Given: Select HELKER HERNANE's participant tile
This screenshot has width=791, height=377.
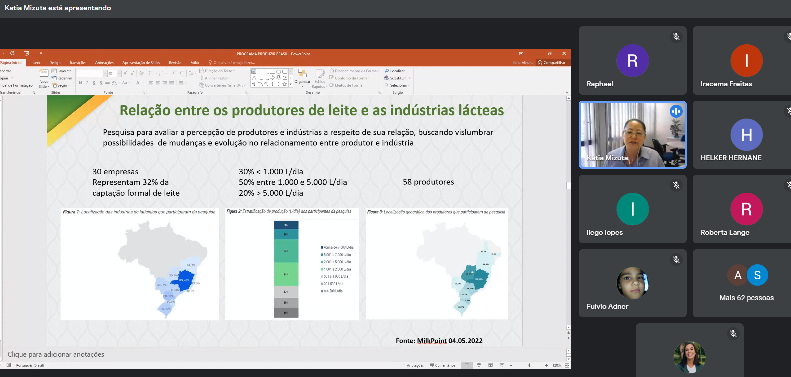Looking at the screenshot, I should (747, 135).
